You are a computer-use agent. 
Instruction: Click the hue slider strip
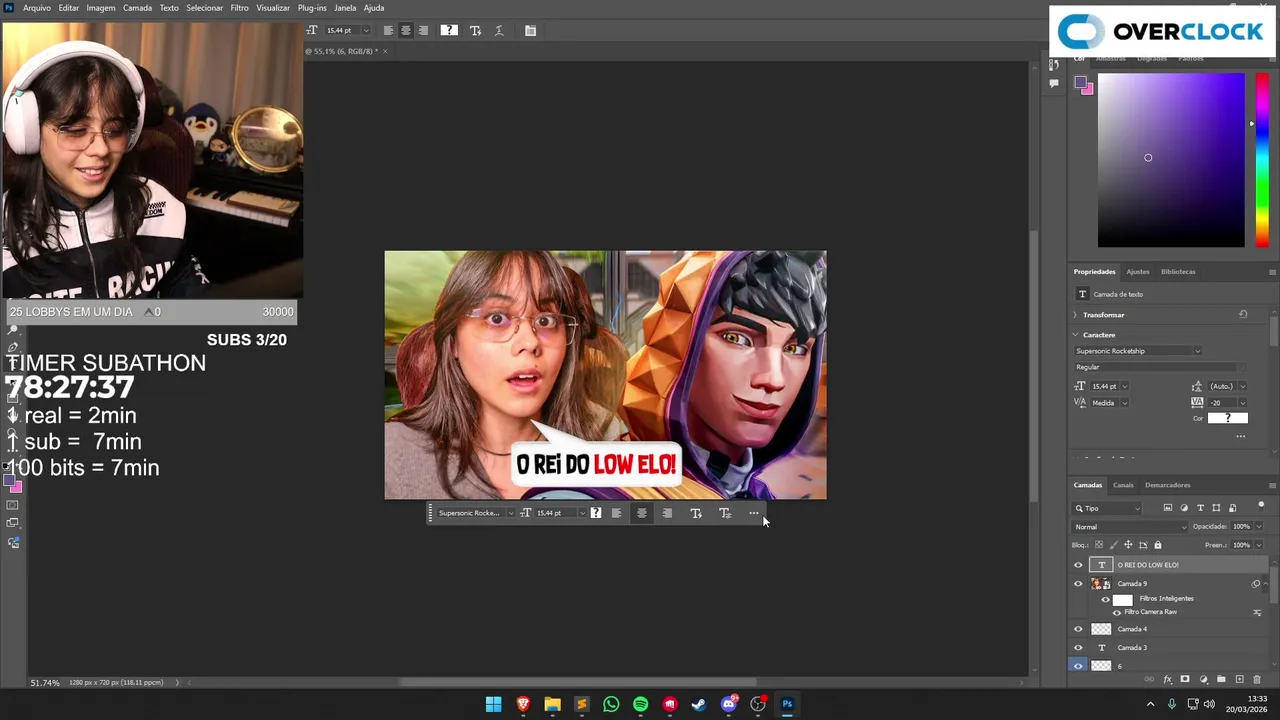coord(1262,160)
